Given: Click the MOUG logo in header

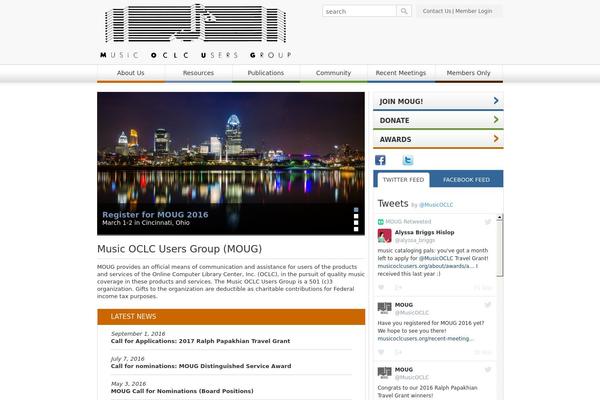Looking at the screenshot, I should (x=196, y=31).
